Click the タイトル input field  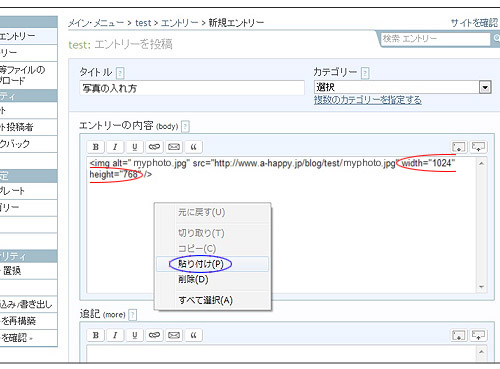(192, 88)
